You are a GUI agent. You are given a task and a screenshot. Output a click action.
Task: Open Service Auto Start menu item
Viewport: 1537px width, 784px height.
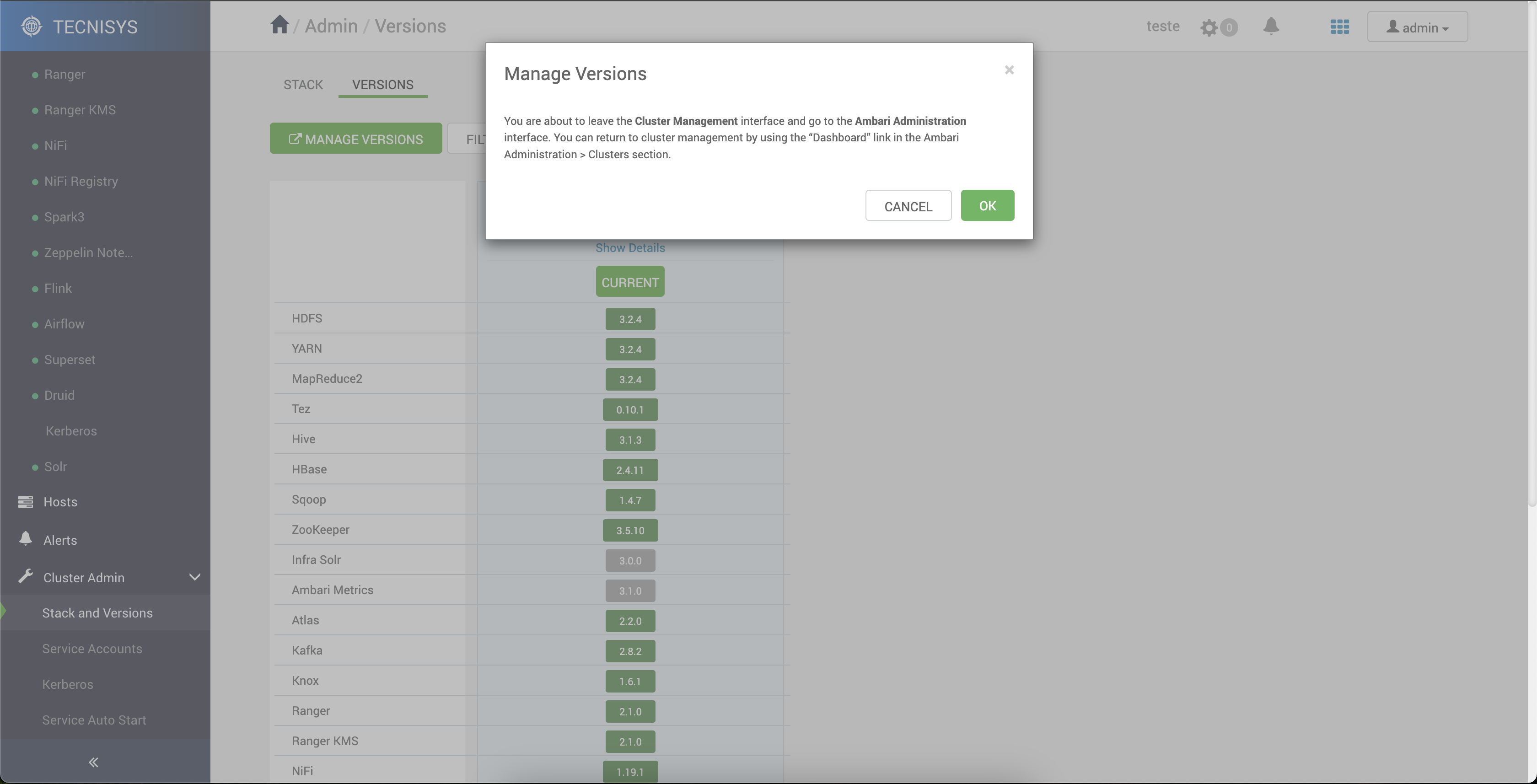click(94, 720)
